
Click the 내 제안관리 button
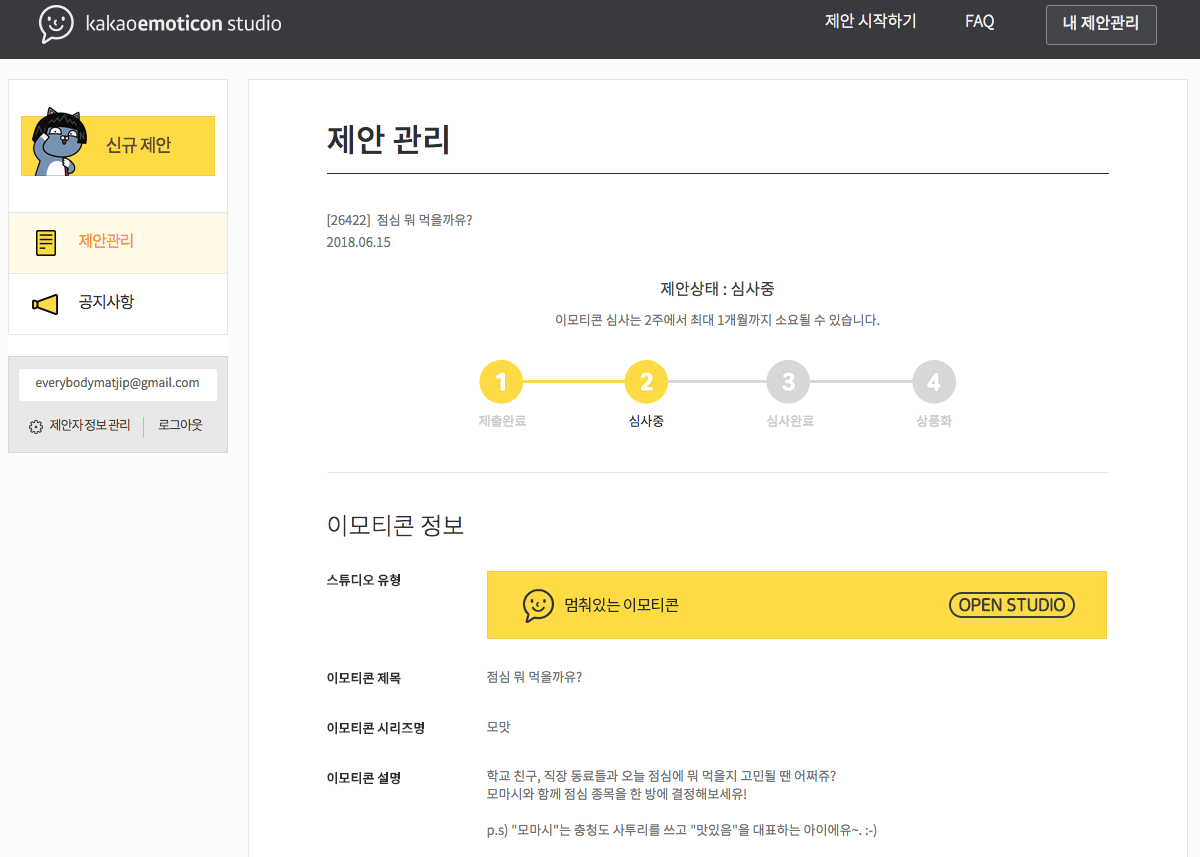click(1100, 24)
